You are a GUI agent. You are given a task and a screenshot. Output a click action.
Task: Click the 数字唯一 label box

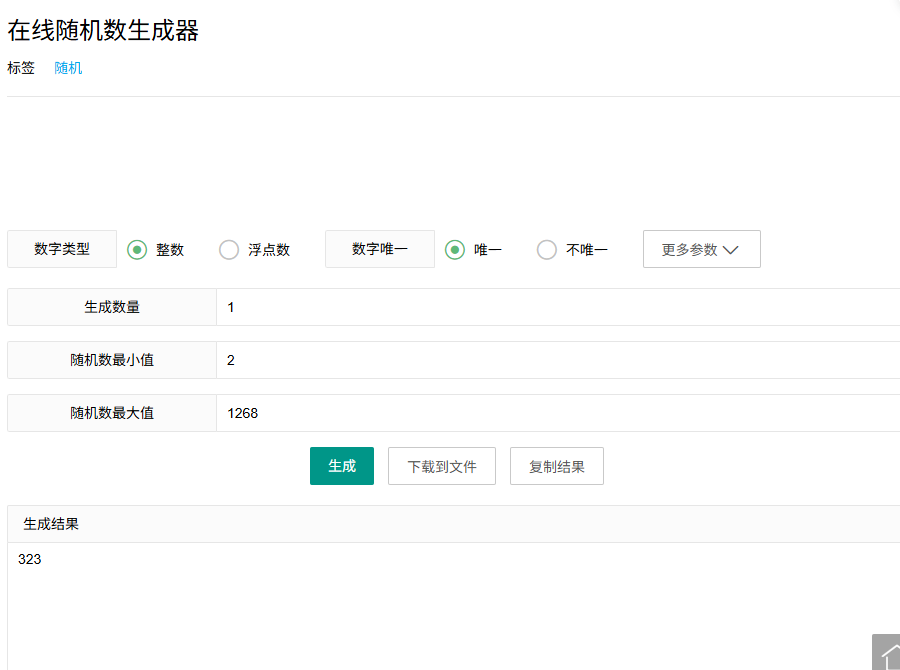380,249
